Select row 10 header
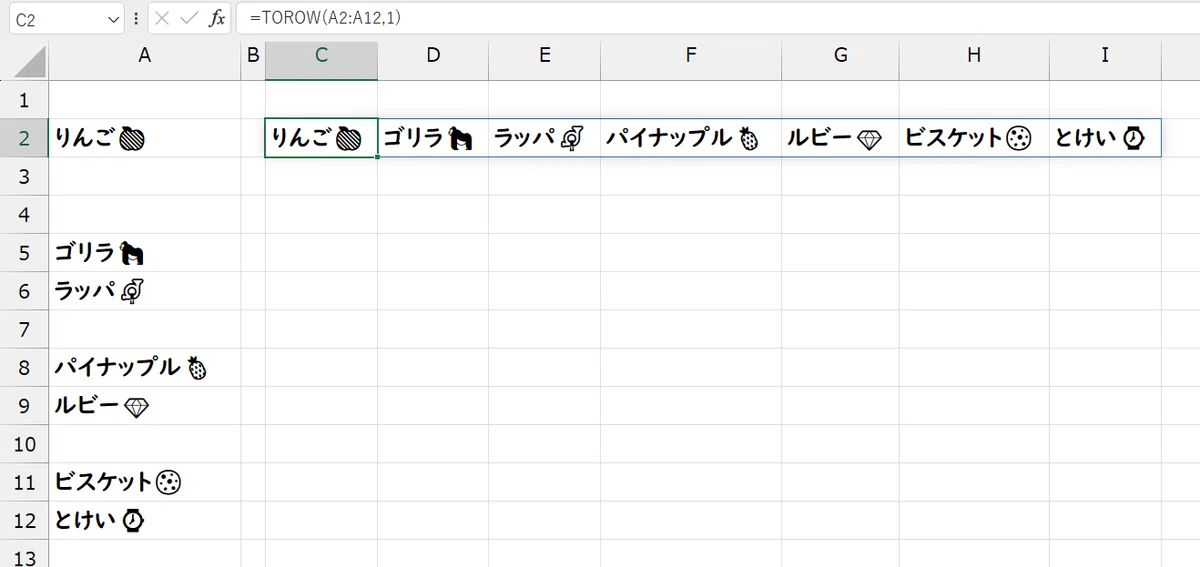 tap(25, 444)
